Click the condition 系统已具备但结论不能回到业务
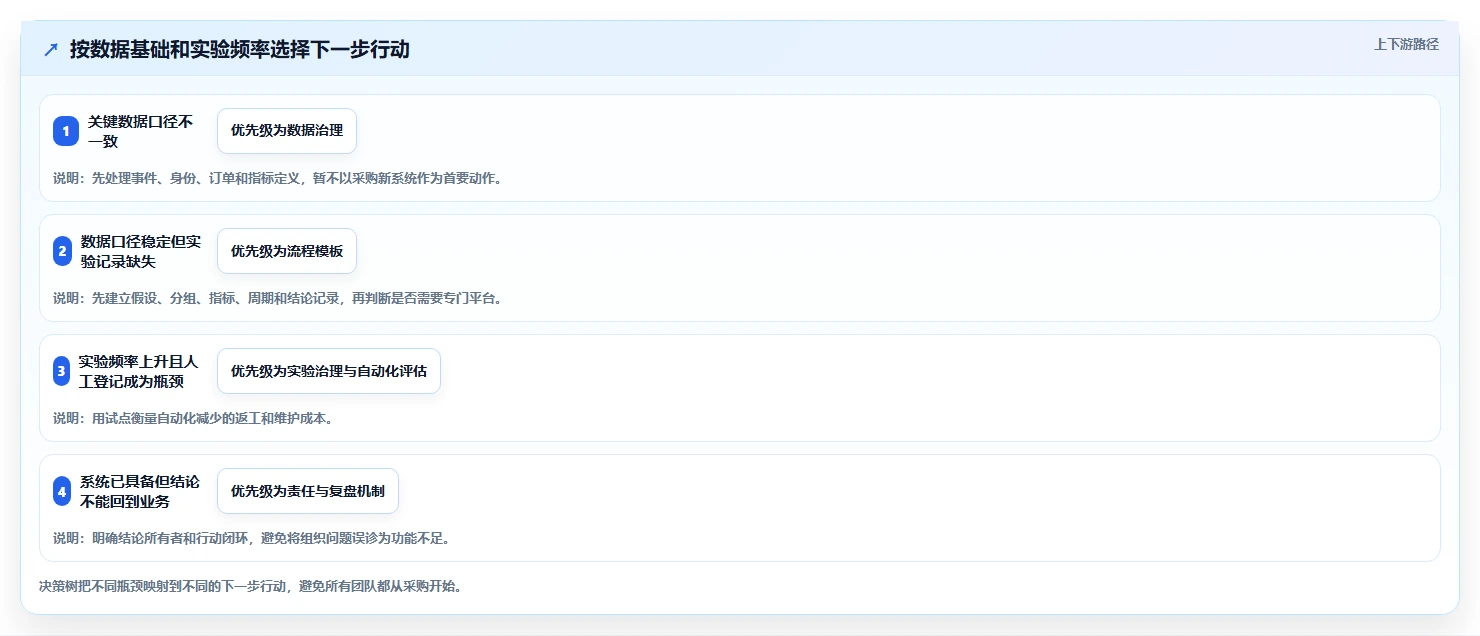This screenshot has width=1480, height=636. 140,491
